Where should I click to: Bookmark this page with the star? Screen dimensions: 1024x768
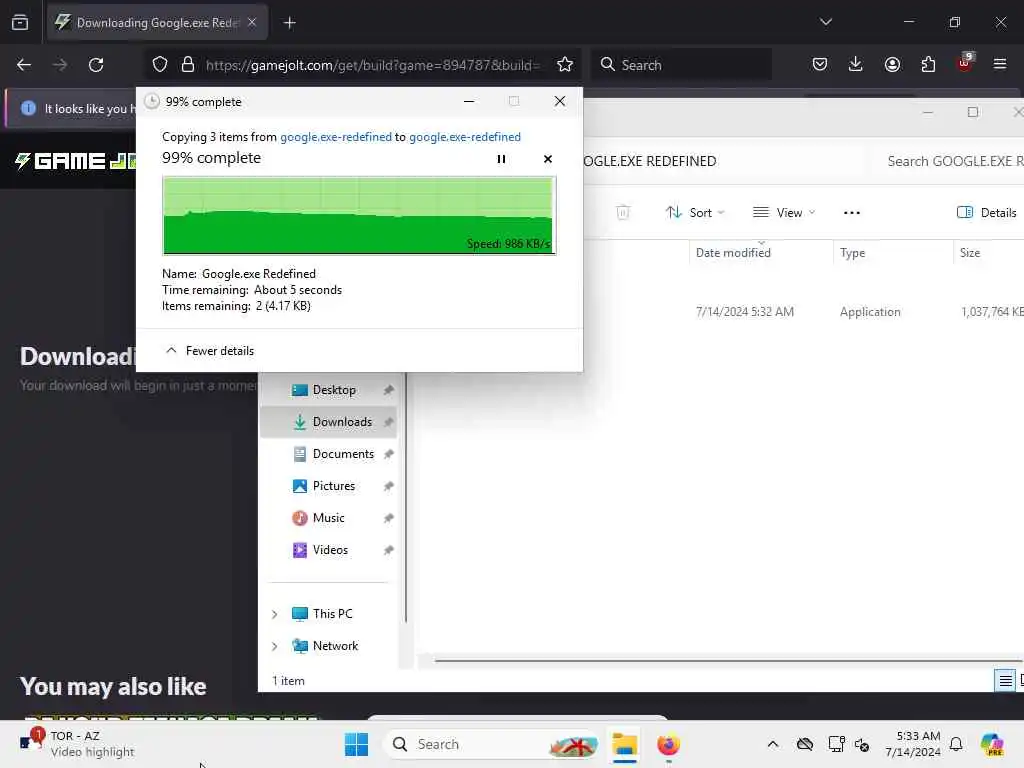tap(565, 65)
